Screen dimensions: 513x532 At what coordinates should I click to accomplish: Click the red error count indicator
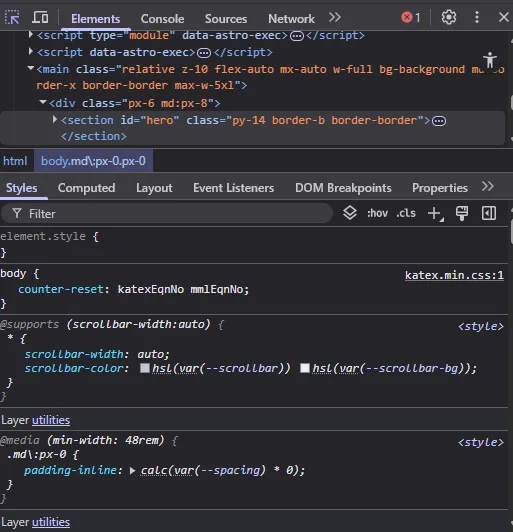411,17
